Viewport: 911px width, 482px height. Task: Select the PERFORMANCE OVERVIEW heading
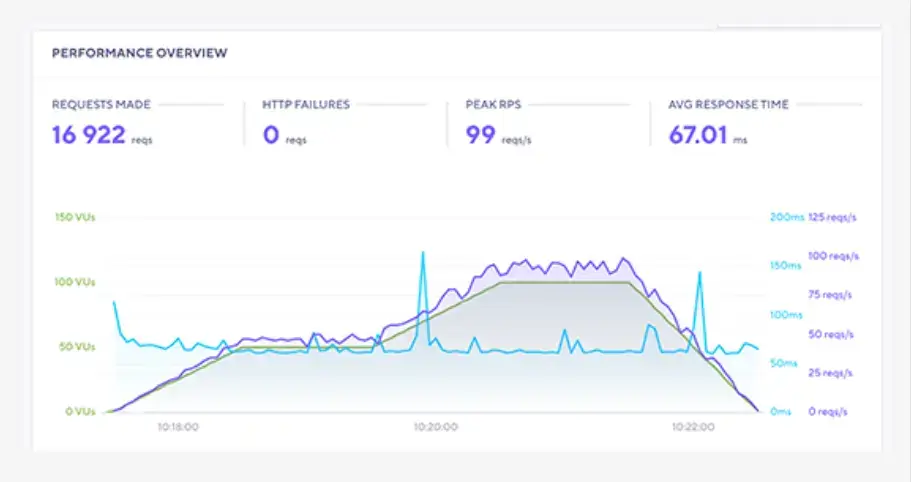point(139,53)
